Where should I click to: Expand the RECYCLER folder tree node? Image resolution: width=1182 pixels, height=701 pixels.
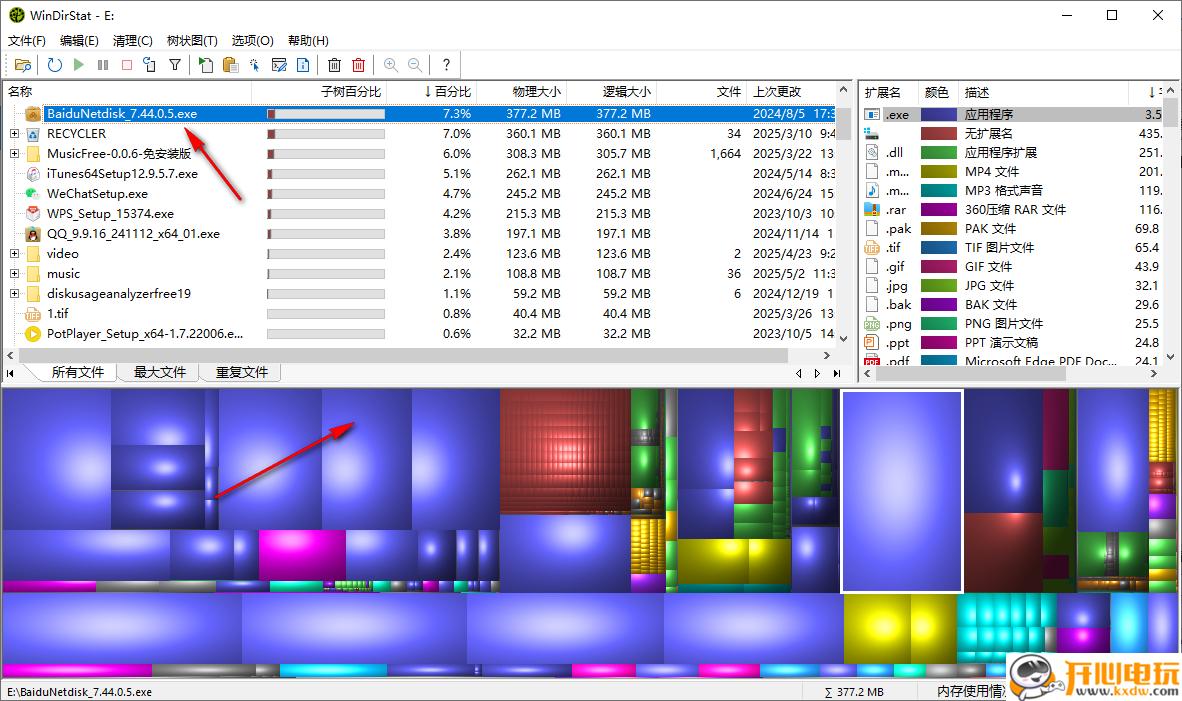tap(14, 134)
